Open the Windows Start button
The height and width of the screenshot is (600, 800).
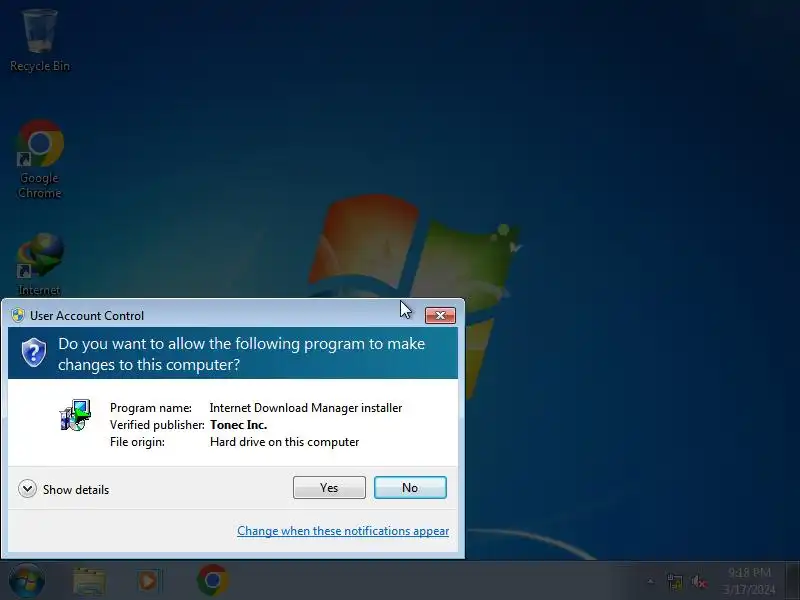pyautogui.click(x=27, y=580)
